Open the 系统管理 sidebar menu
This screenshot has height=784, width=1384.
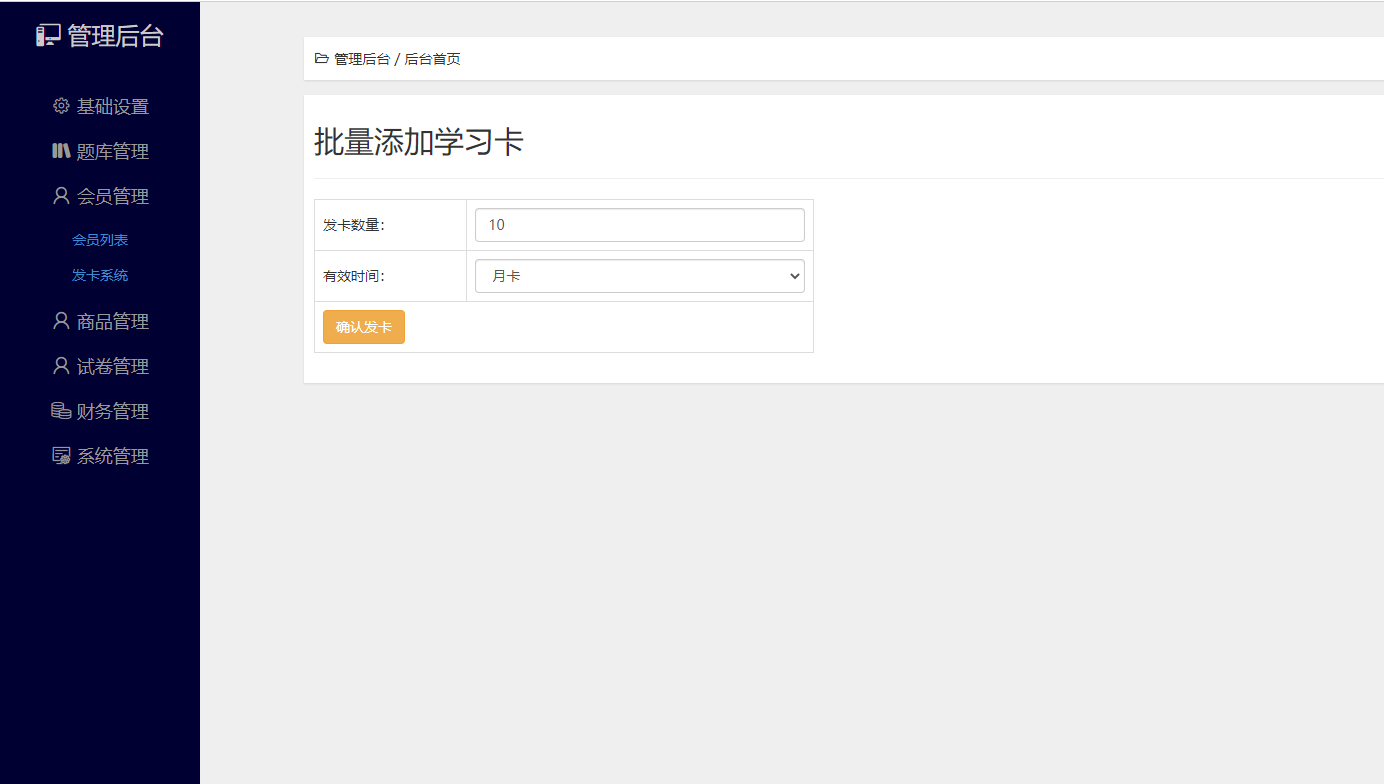tap(112, 456)
